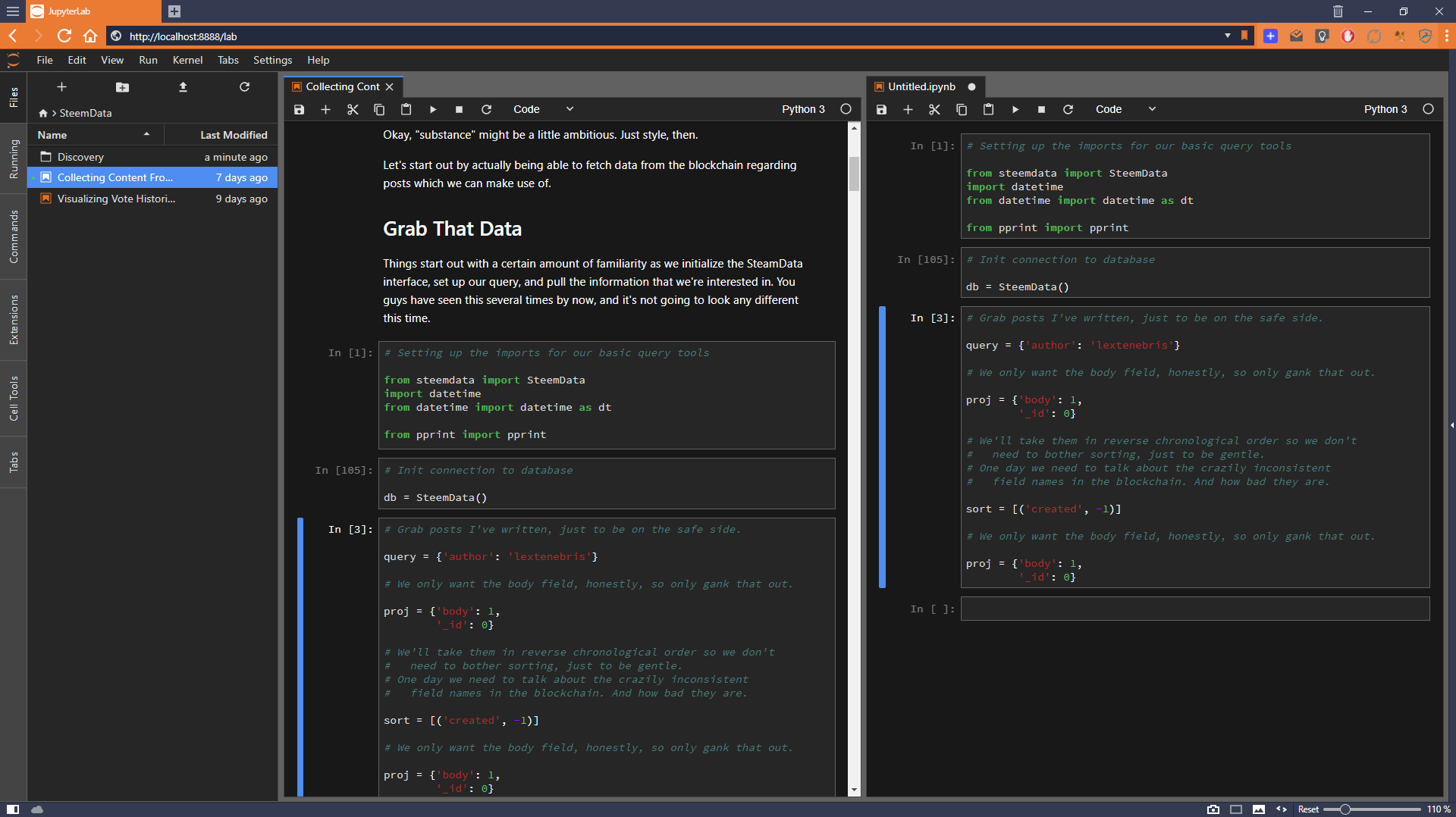Restart kernel in Collecting Content notebook
Viewport: 1456px width, 817px height.
click(486, 109)
